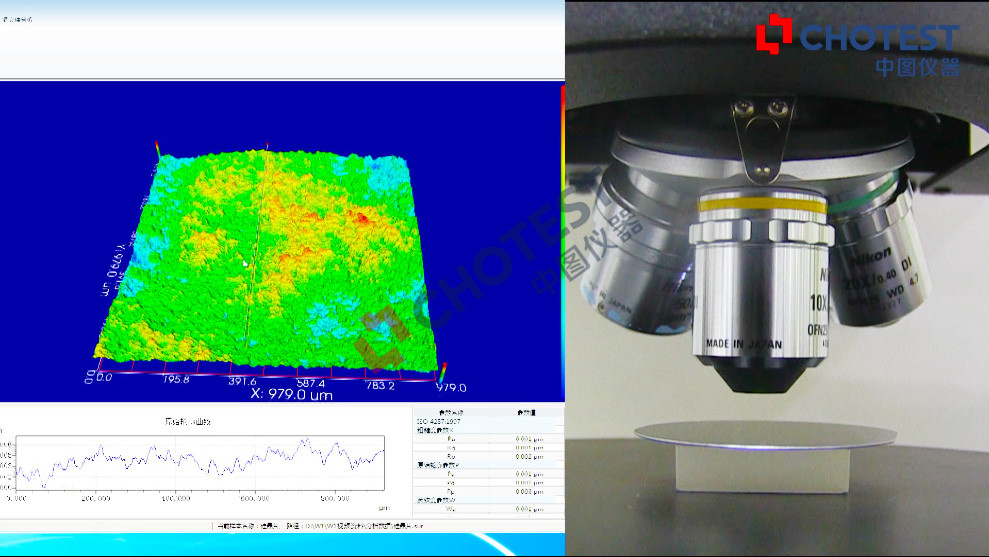Select the Ra parameter row
The image size is (989, 557).
[x=451, y=439]
